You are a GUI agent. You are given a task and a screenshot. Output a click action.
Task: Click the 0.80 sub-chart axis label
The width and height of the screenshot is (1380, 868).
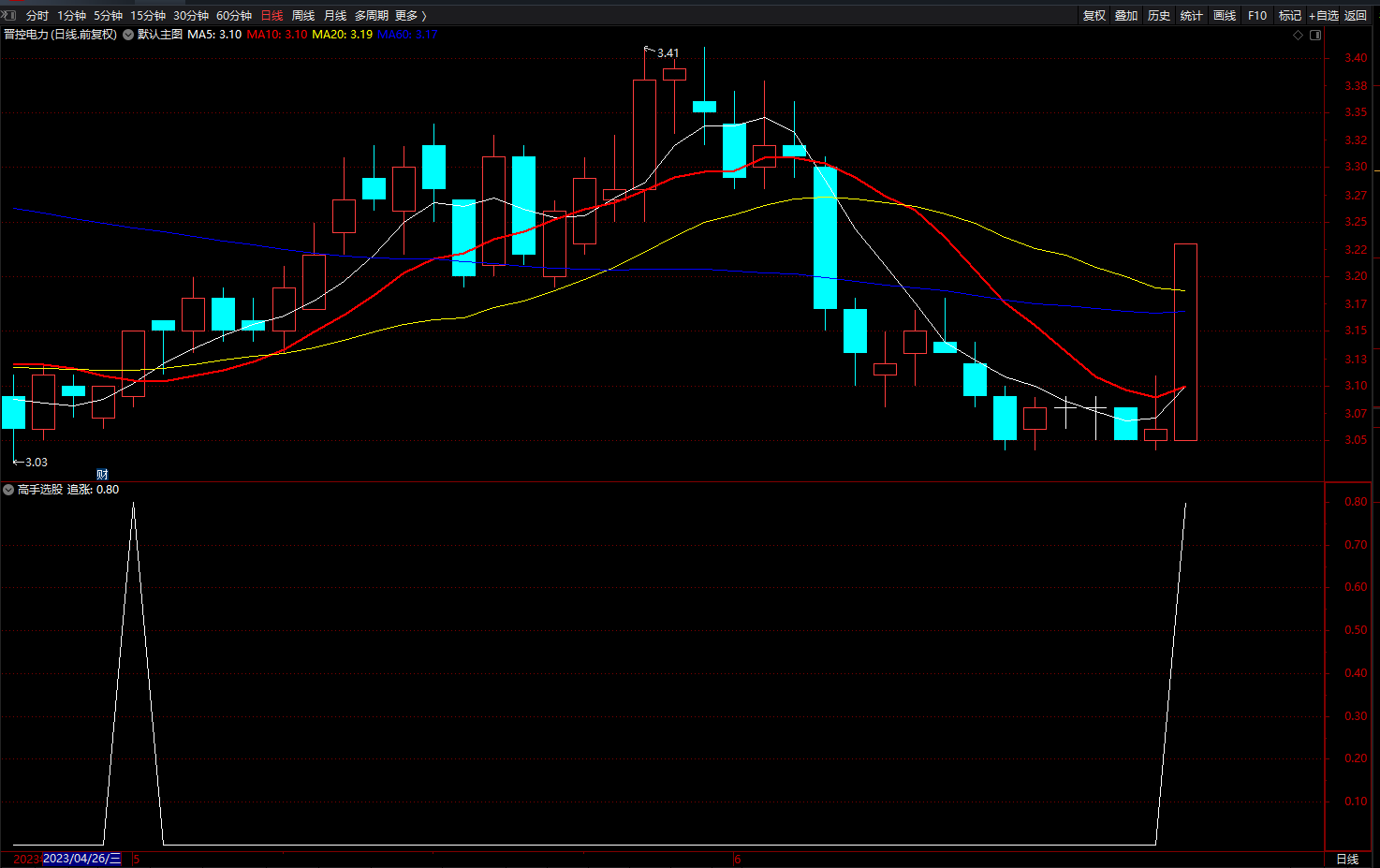click(x=1356, y=502)
